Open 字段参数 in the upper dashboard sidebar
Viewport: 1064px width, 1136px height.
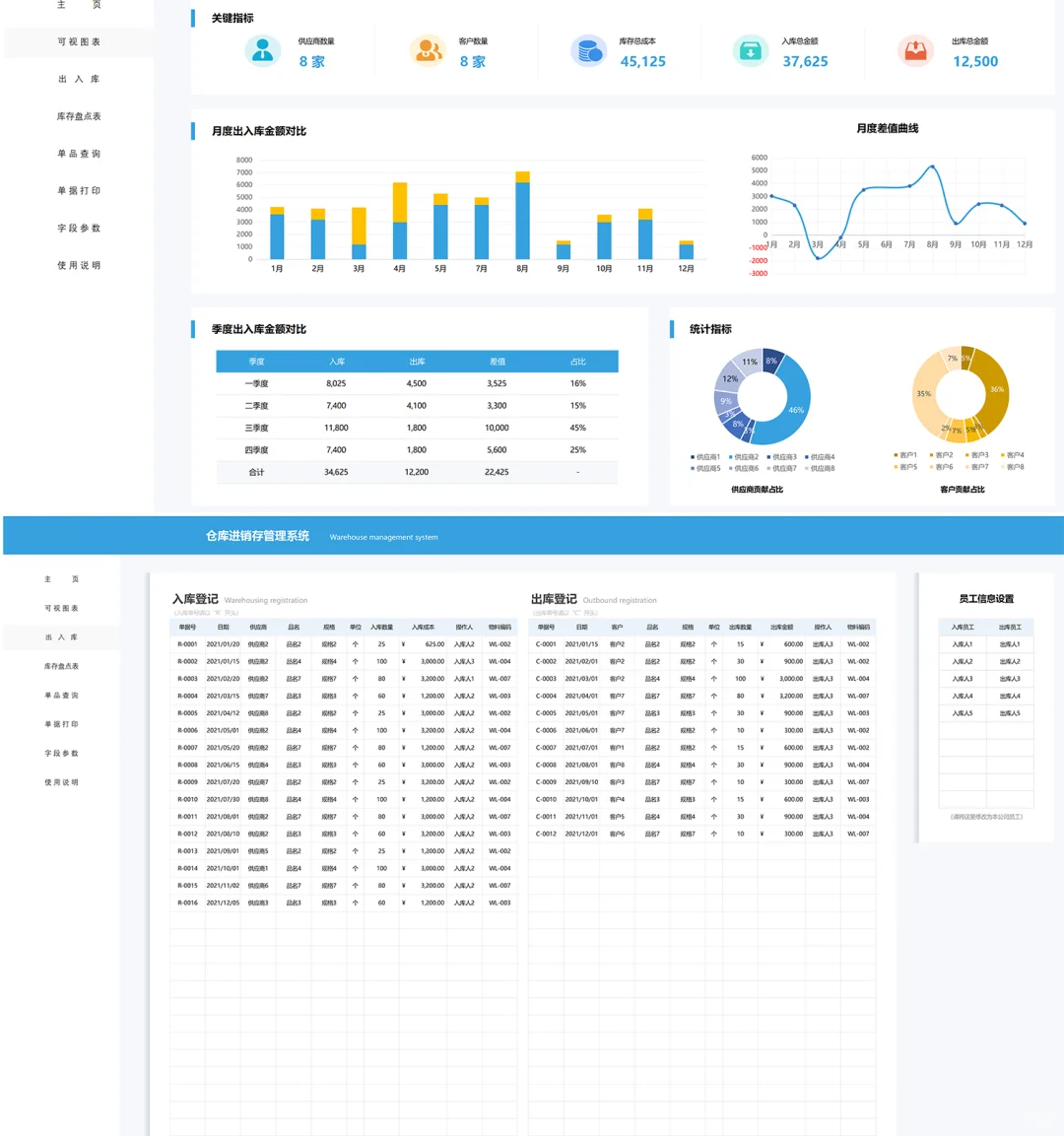click(79, 229)
